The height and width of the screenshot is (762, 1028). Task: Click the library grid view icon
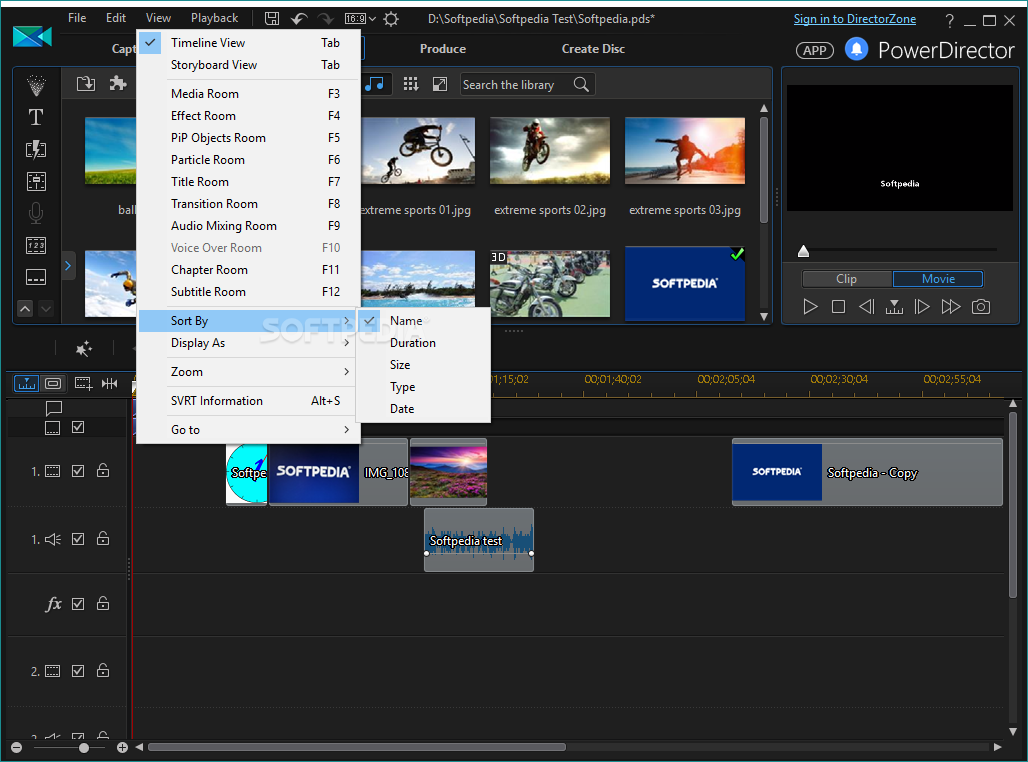[411, 84]
